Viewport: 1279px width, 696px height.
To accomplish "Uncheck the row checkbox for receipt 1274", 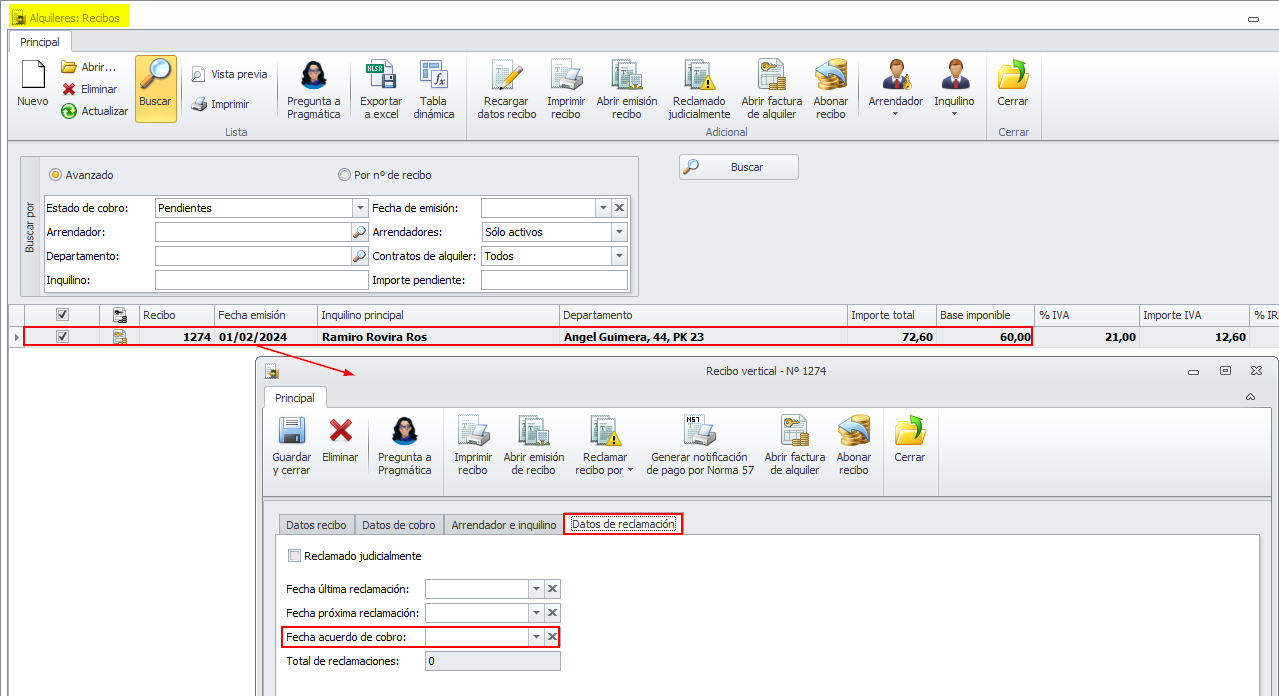I will (63, 337).
